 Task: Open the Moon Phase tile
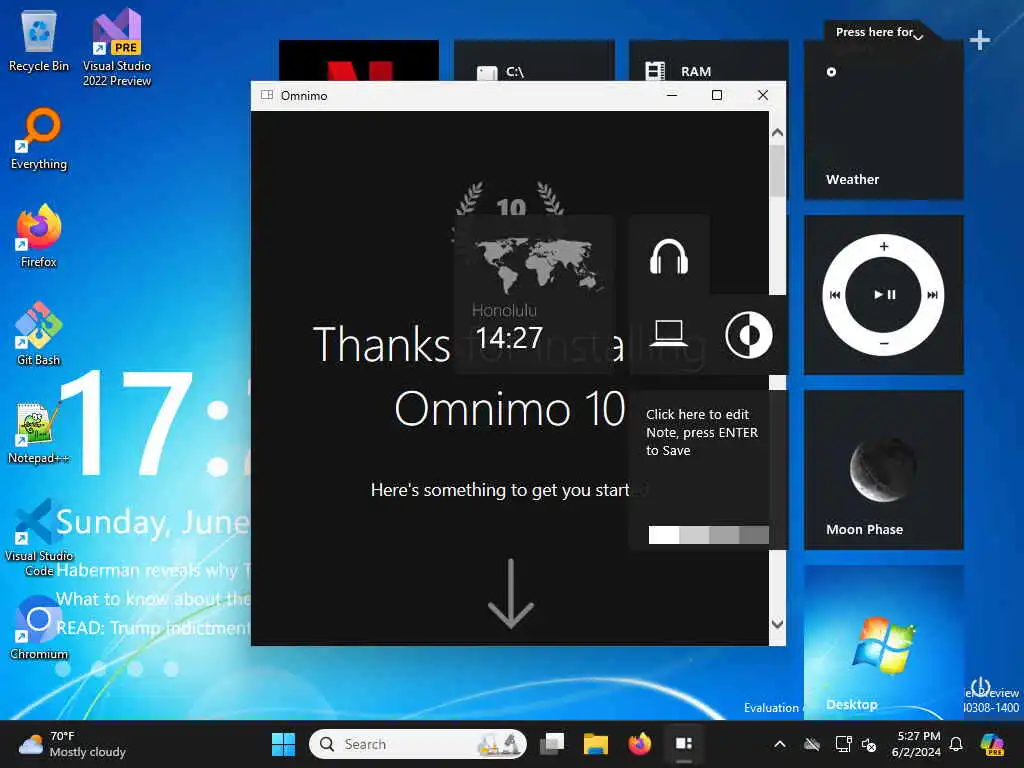coord(884,470)
